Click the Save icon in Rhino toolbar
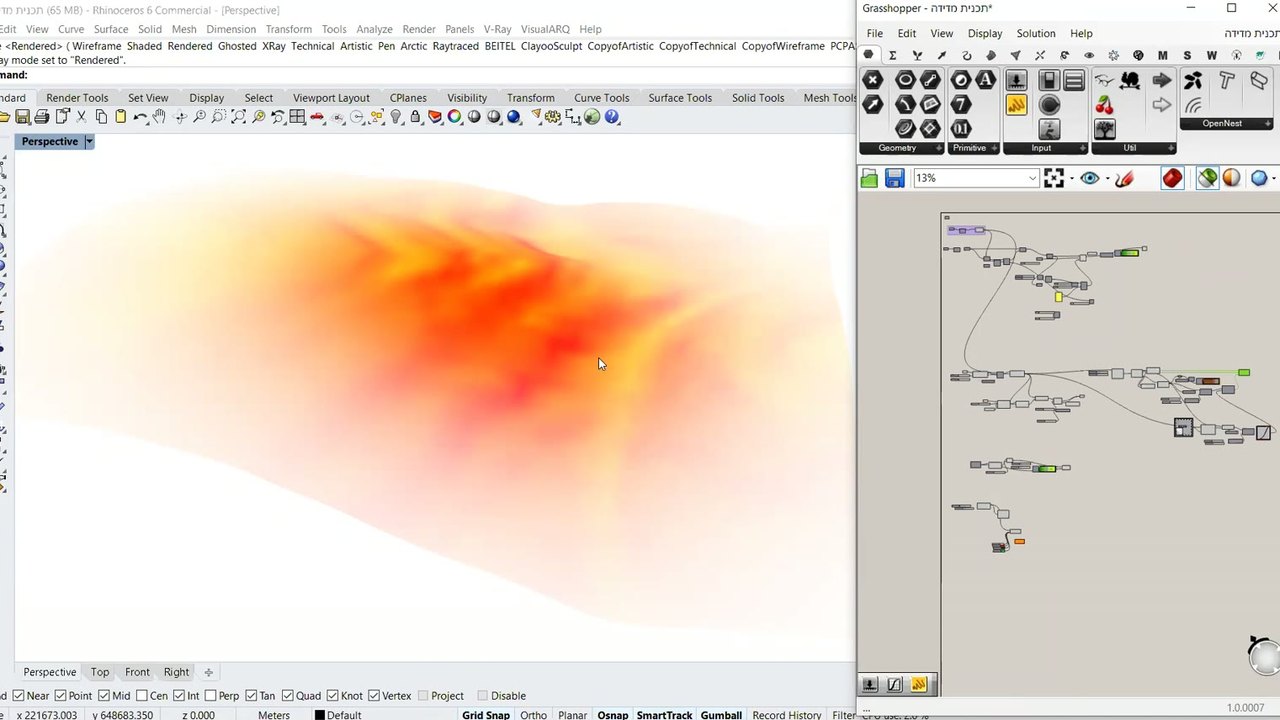Viewport: 1280px width, 720px height. (23, 117)
